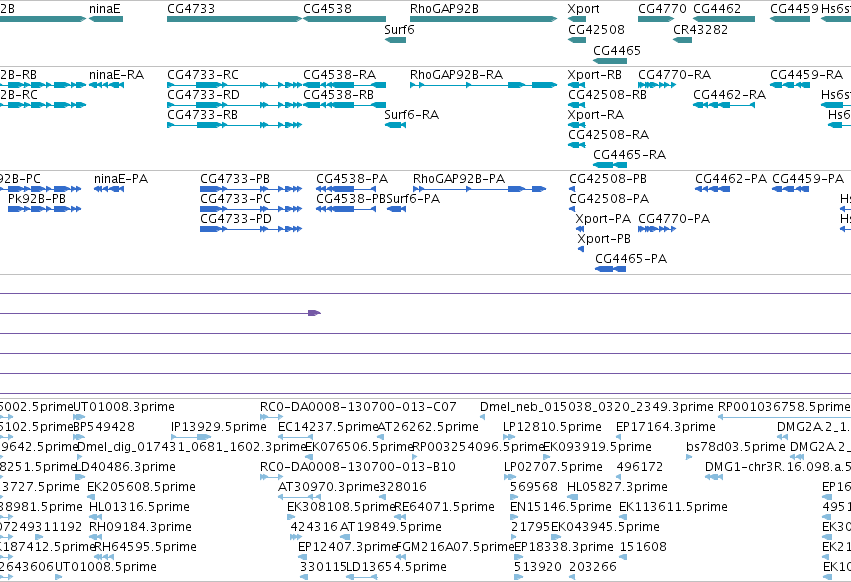
Task: Select the CR43282 gene label
Action: 701,30
